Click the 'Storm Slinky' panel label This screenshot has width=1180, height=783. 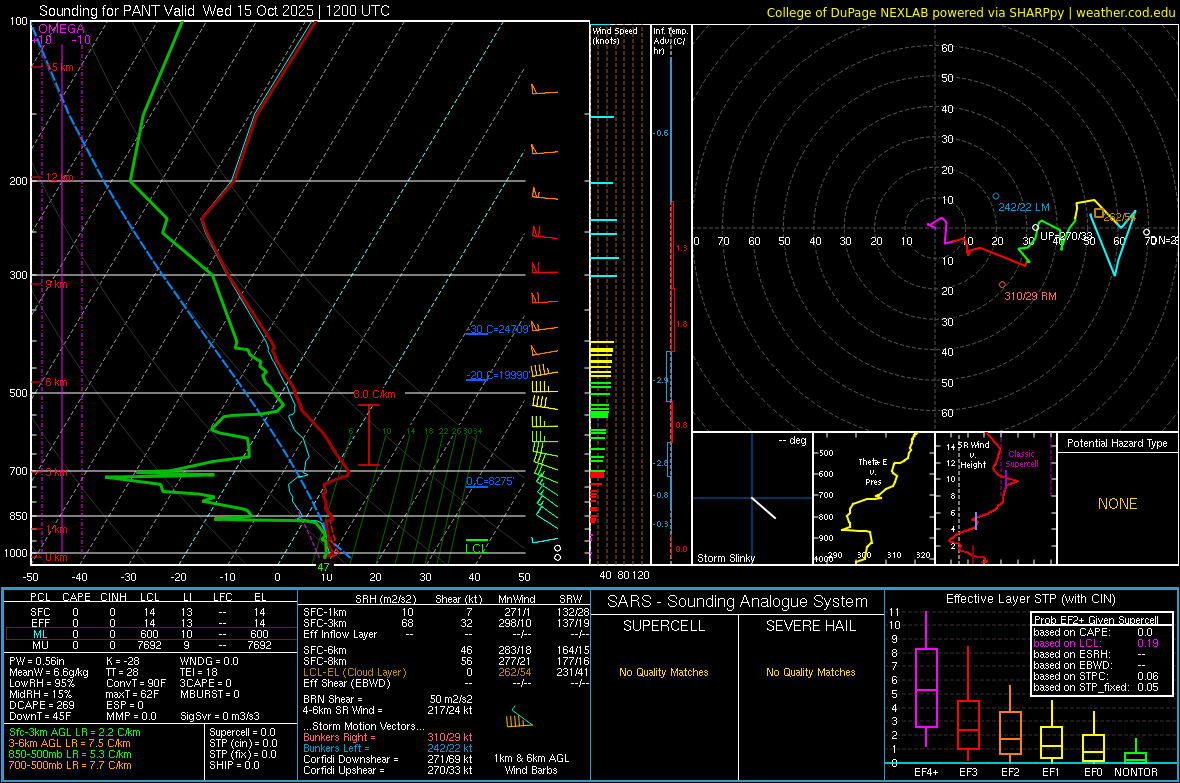725,558
